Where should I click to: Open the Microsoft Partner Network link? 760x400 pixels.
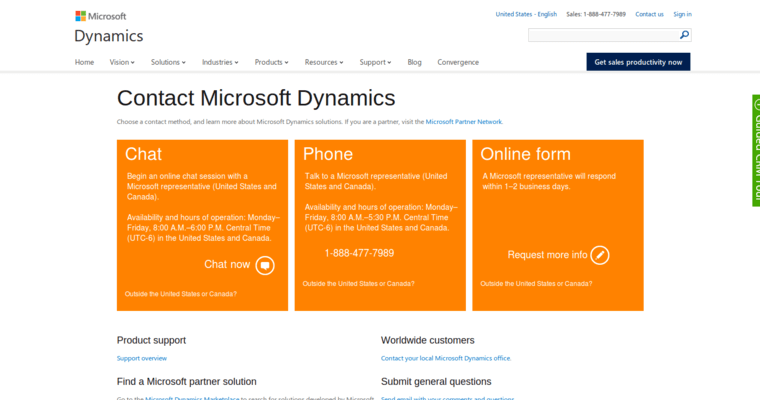pyautogui.click(x=463, y=122)
